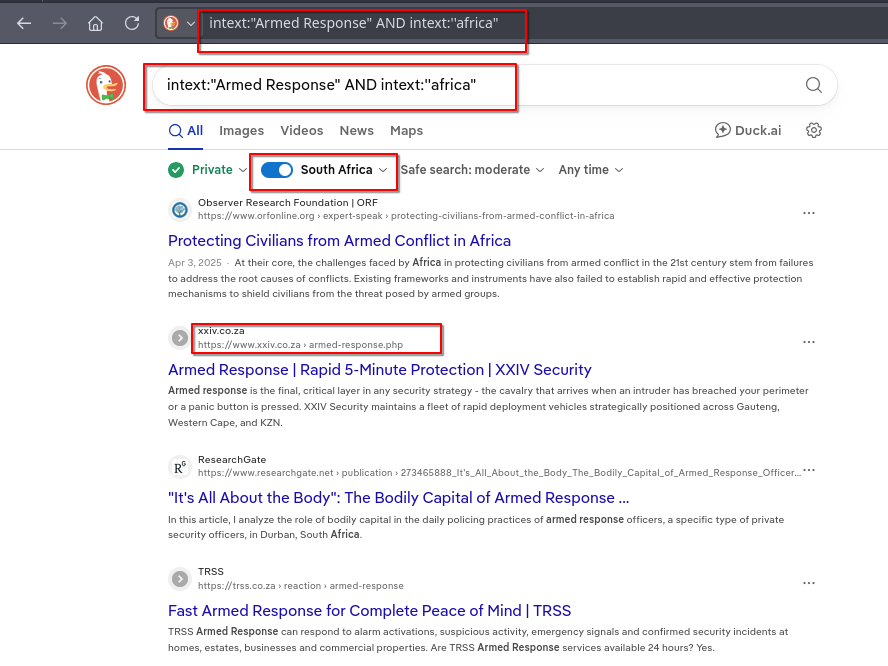Click the 'xxiv.co.za' site name text
The height and width of the screenshot is (666, 888).
[221, 331]
